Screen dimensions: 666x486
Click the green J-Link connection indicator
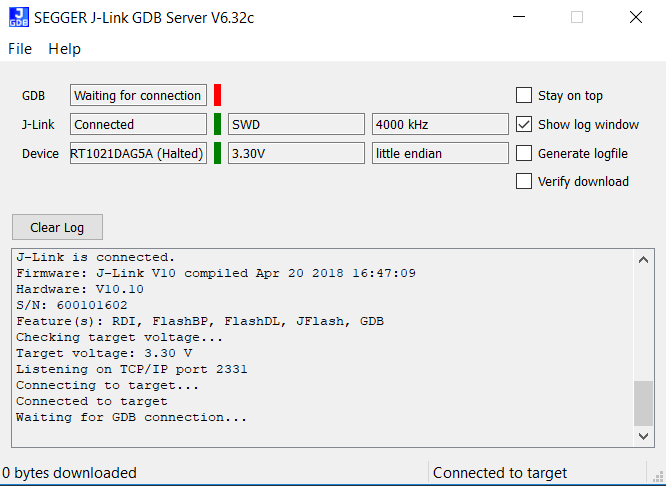click(217, 124)
